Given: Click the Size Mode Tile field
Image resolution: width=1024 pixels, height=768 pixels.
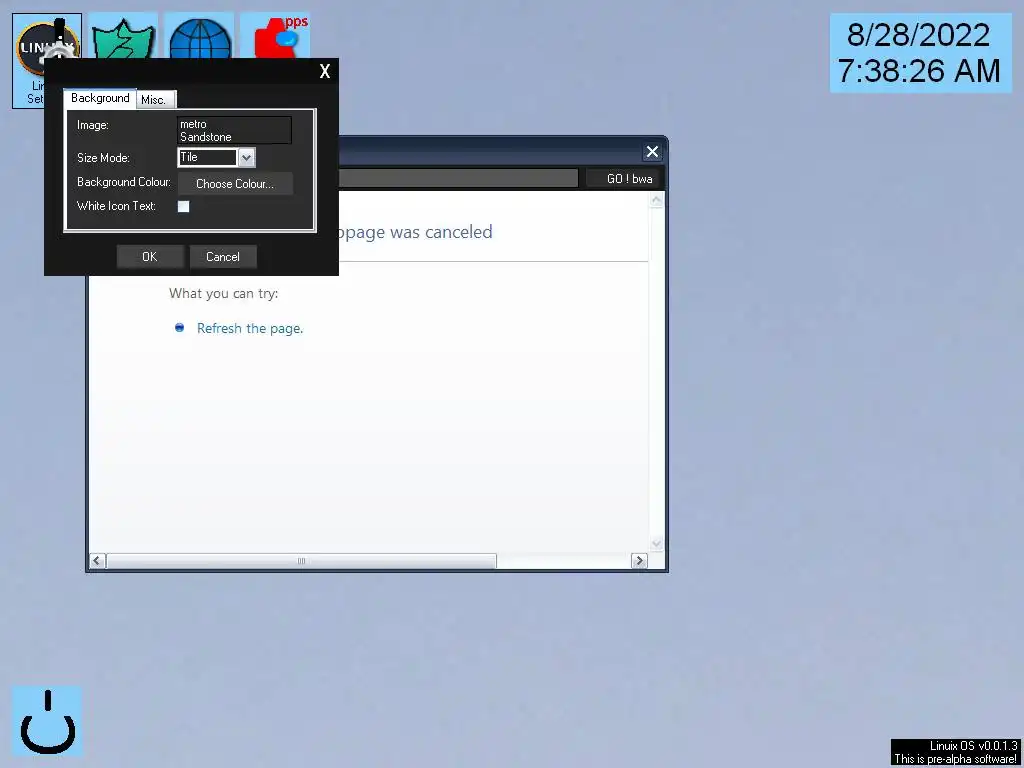Looking at the screenshot, I should [207, 157].
